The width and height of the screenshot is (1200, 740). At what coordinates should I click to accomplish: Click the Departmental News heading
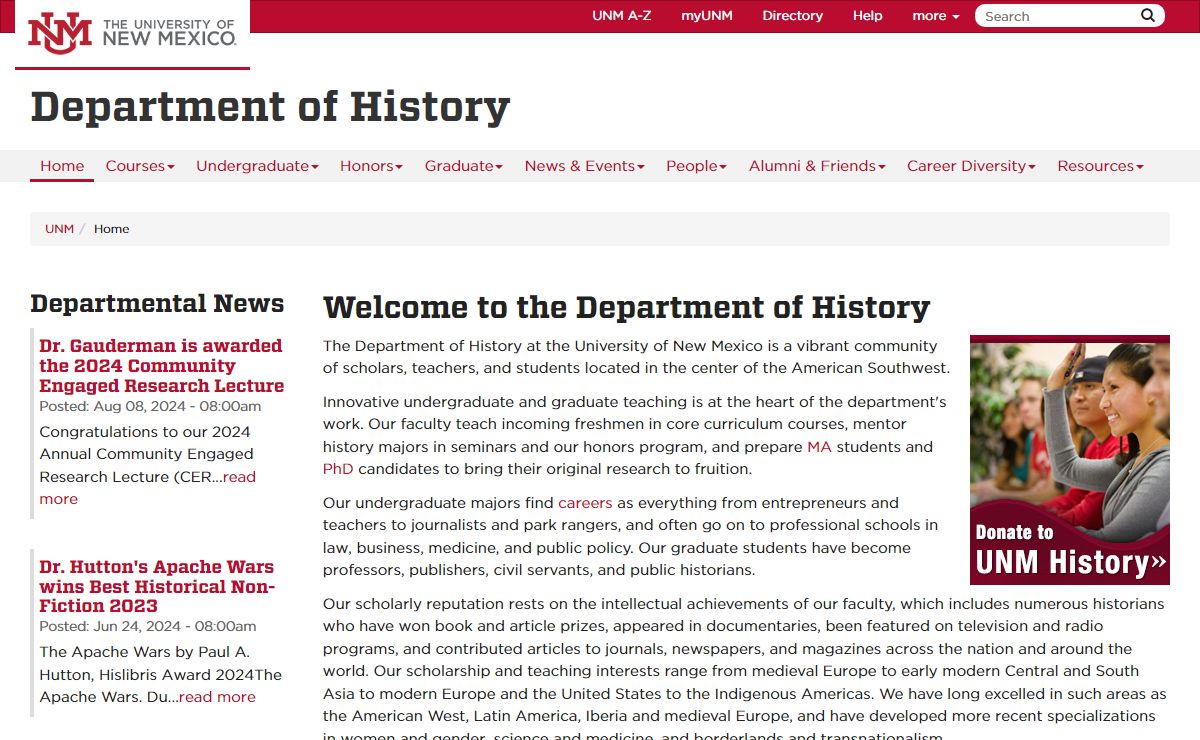[157, 303]
